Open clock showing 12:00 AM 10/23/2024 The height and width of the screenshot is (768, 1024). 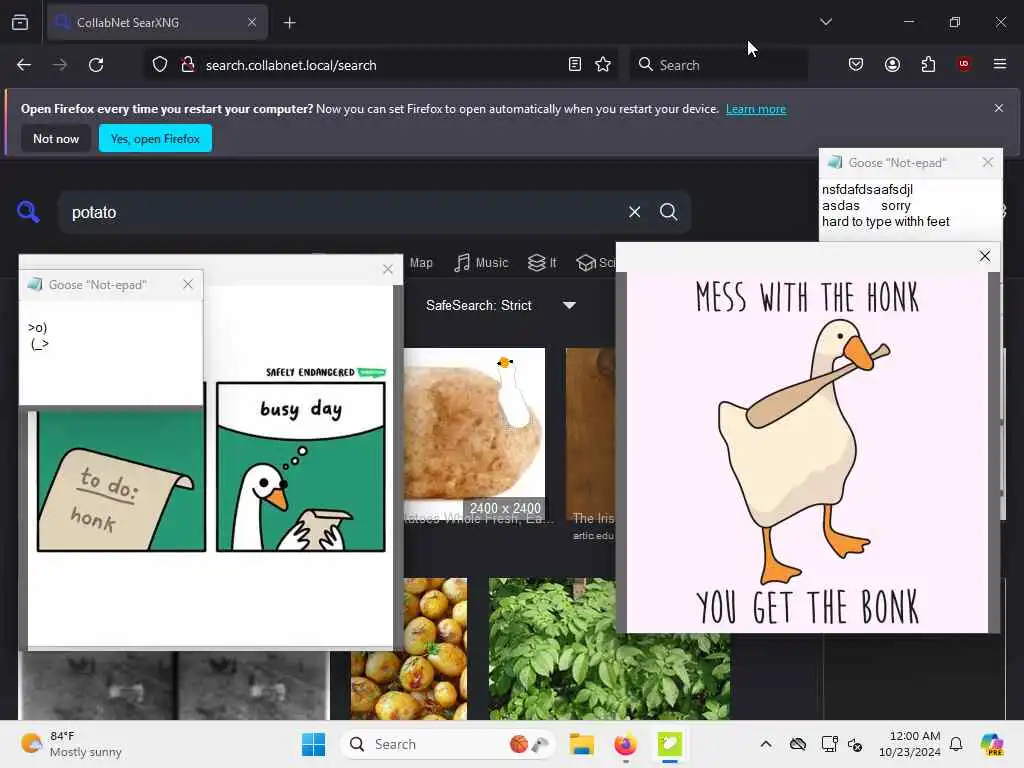pos(910,744)
